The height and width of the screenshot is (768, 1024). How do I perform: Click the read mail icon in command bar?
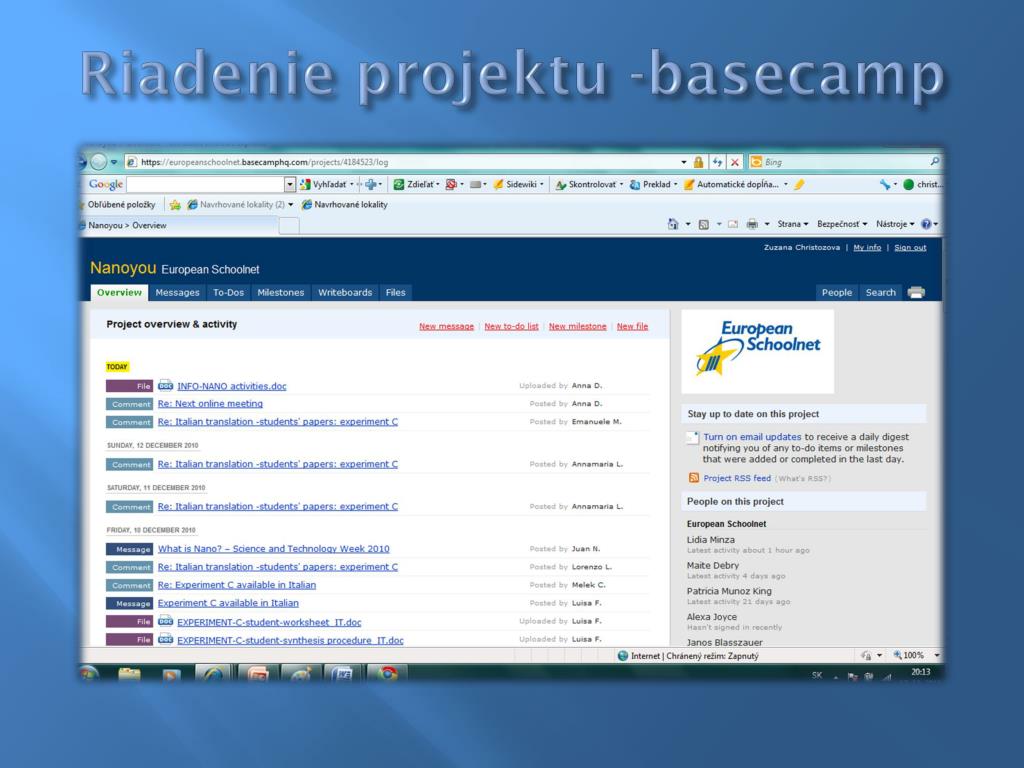733,225
